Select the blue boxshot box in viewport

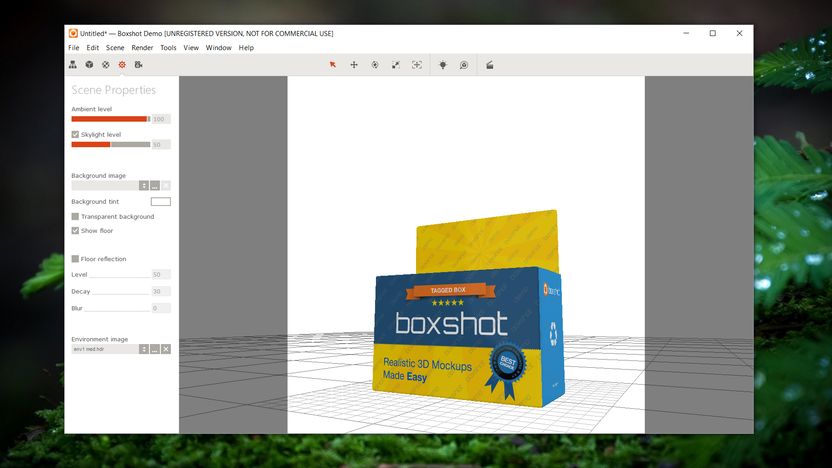click(469, 337)
